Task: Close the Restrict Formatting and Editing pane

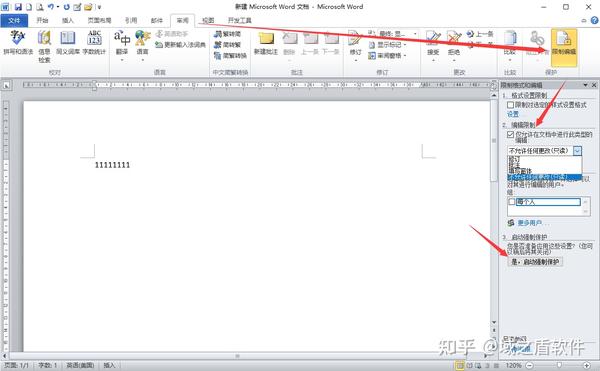Action: coord(594,85)
